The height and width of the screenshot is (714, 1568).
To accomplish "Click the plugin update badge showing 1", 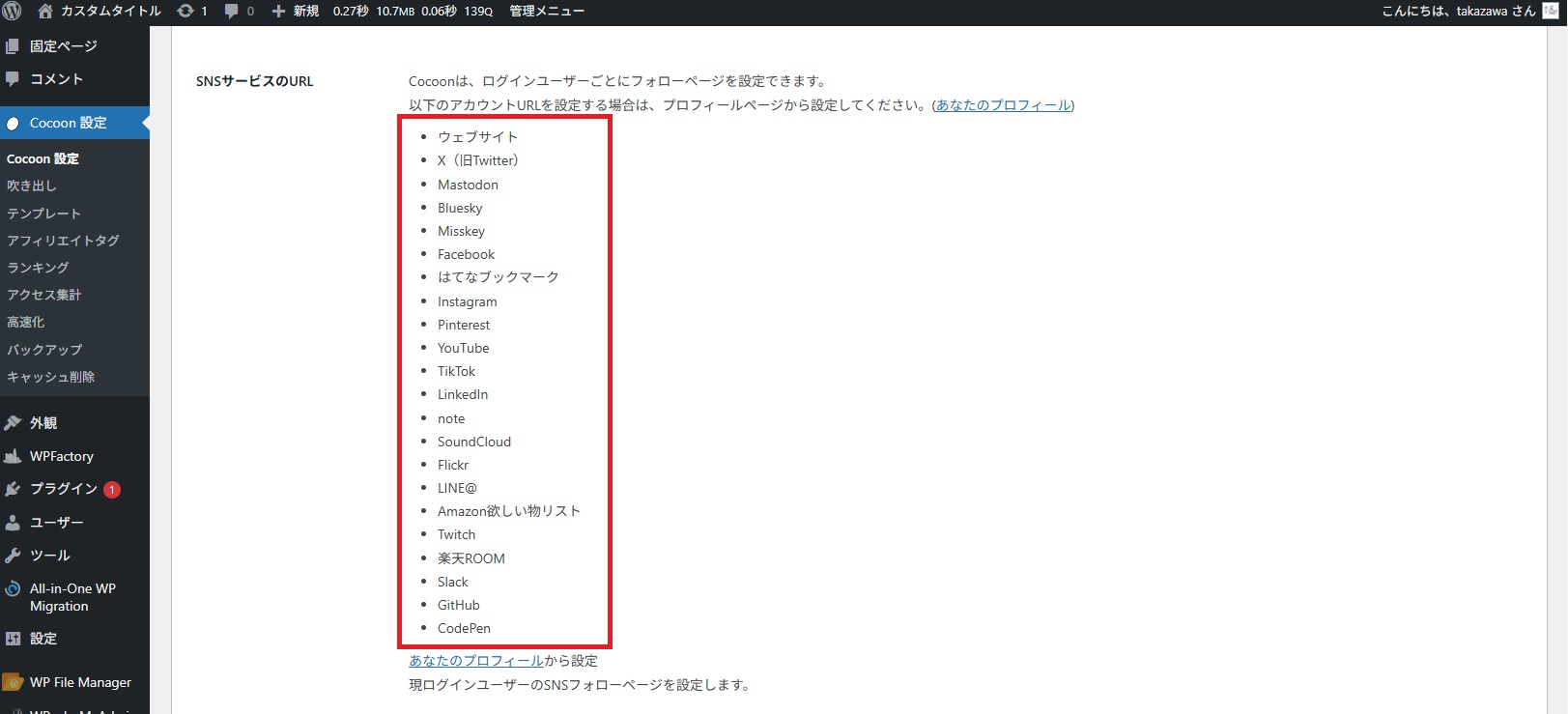I will [x=112, y=490].
